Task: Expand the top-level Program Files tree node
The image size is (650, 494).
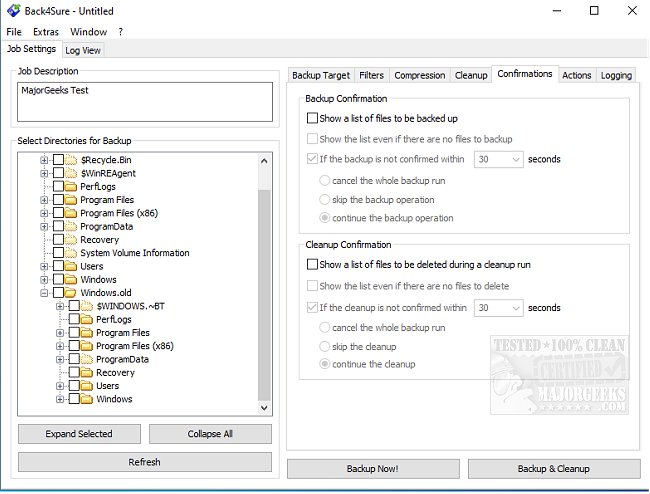Action: click(44, 200)
